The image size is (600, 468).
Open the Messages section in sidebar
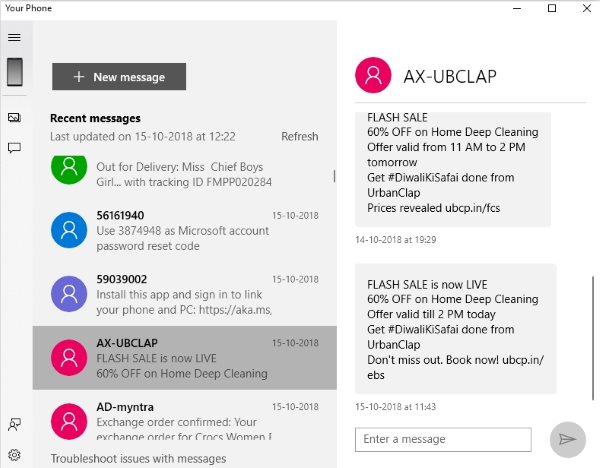pyautogui.click(x=15, y=148)
